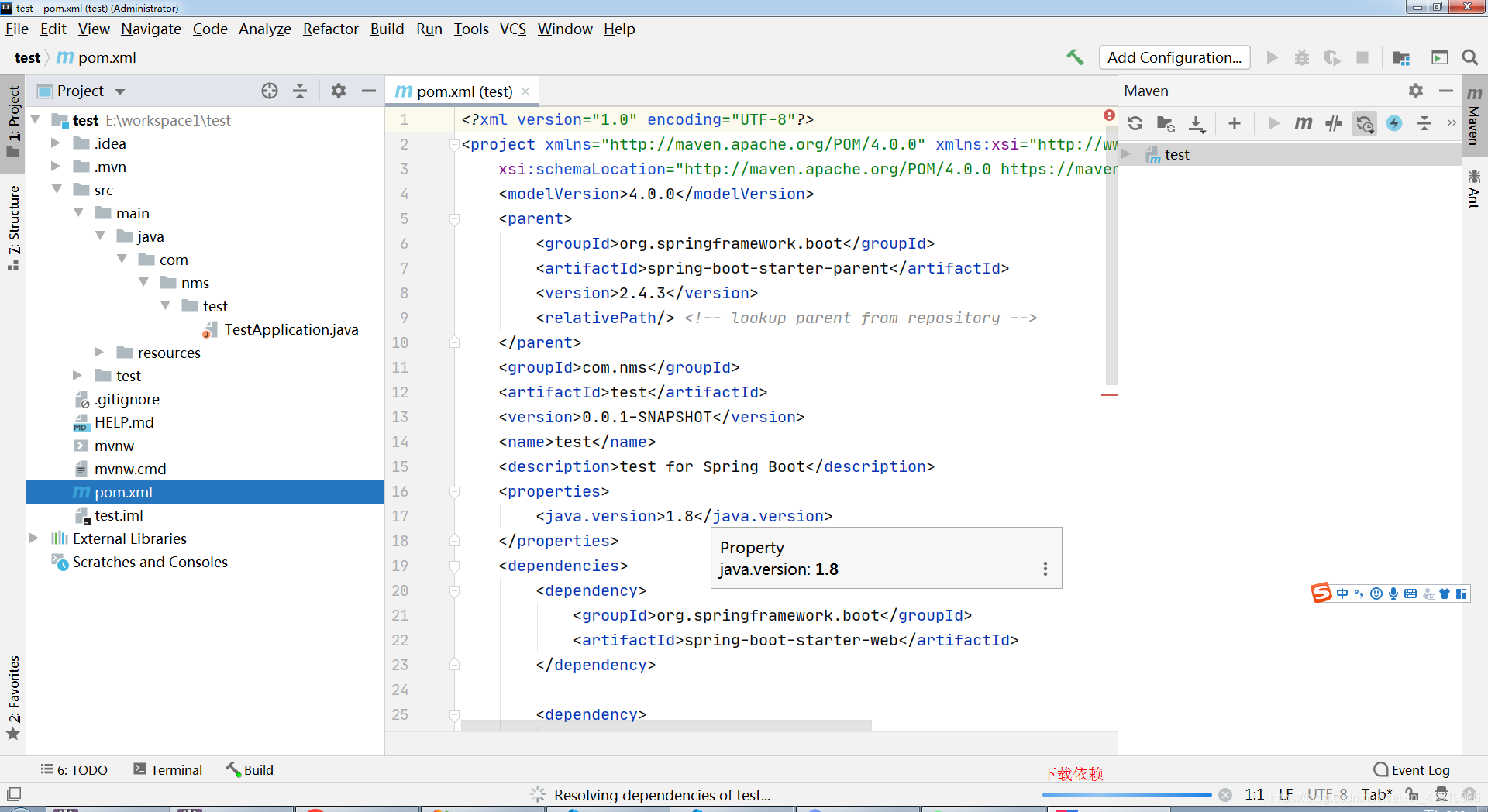Viewport: 1488px width, 812px height.
Task: Open the 6: TODO tool window
Action: 74,769
